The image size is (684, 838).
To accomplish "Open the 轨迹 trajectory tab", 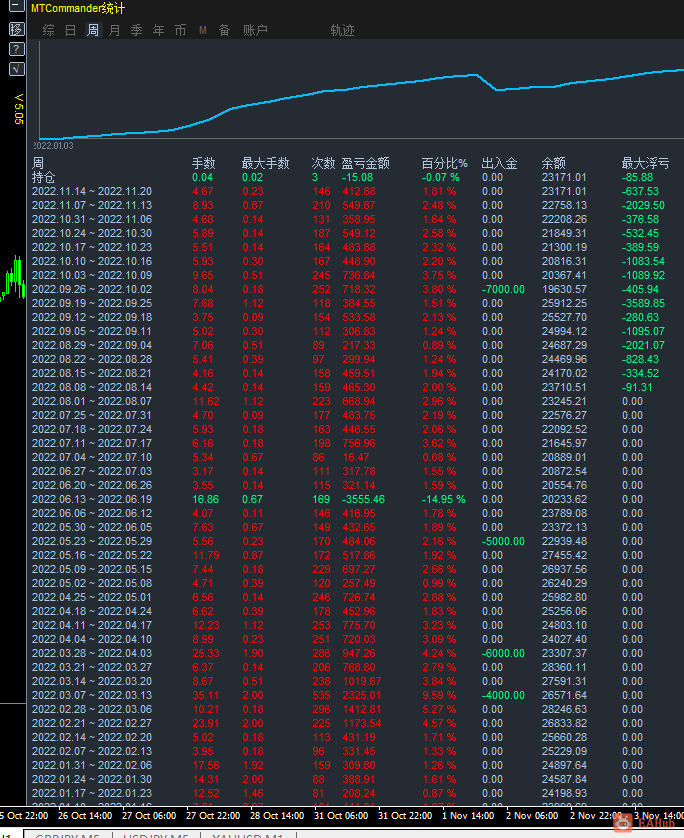I will [342, 30].
